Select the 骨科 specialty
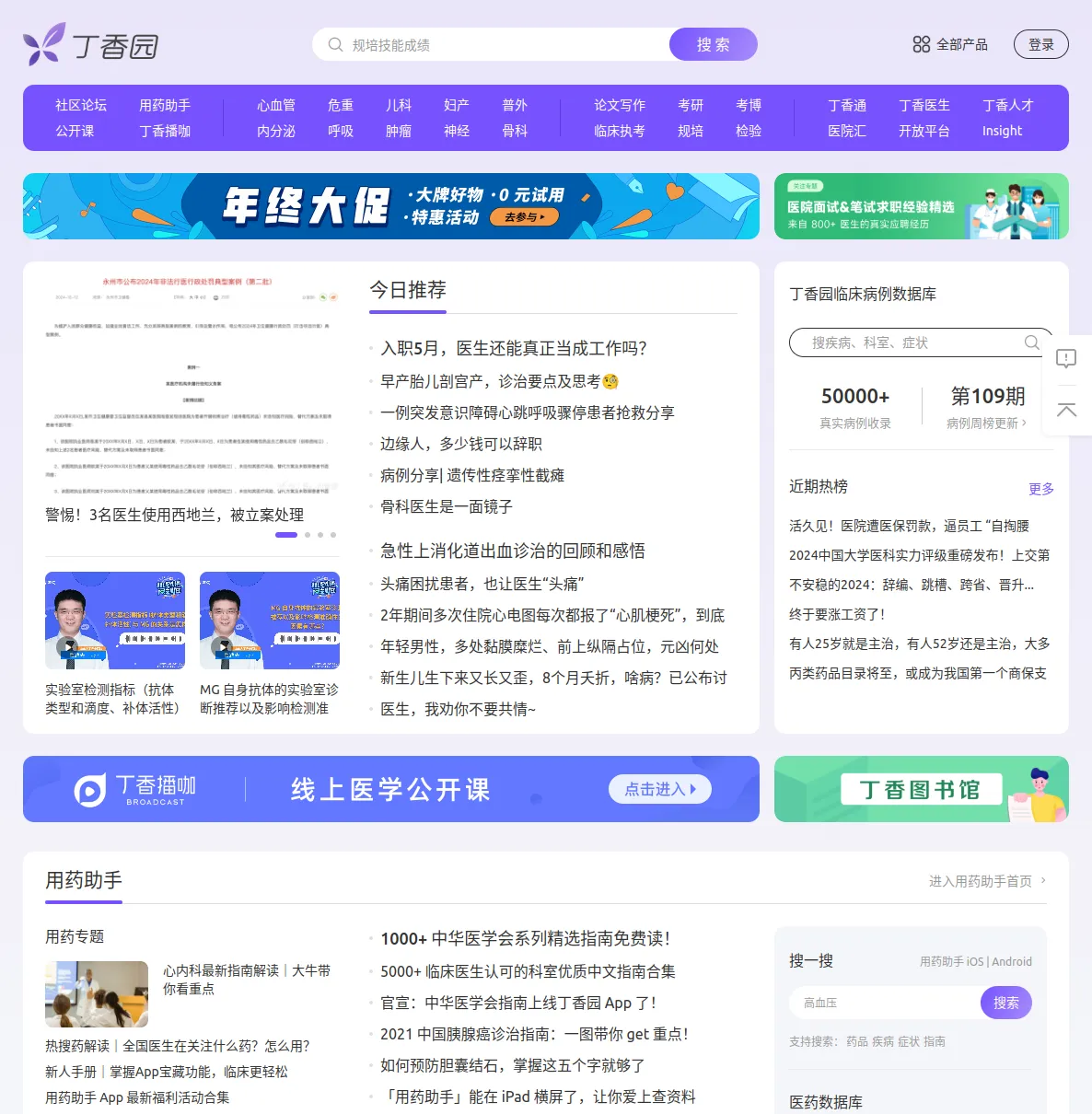Viewport: 1092px width, 1114px height. tap(515, 131)
